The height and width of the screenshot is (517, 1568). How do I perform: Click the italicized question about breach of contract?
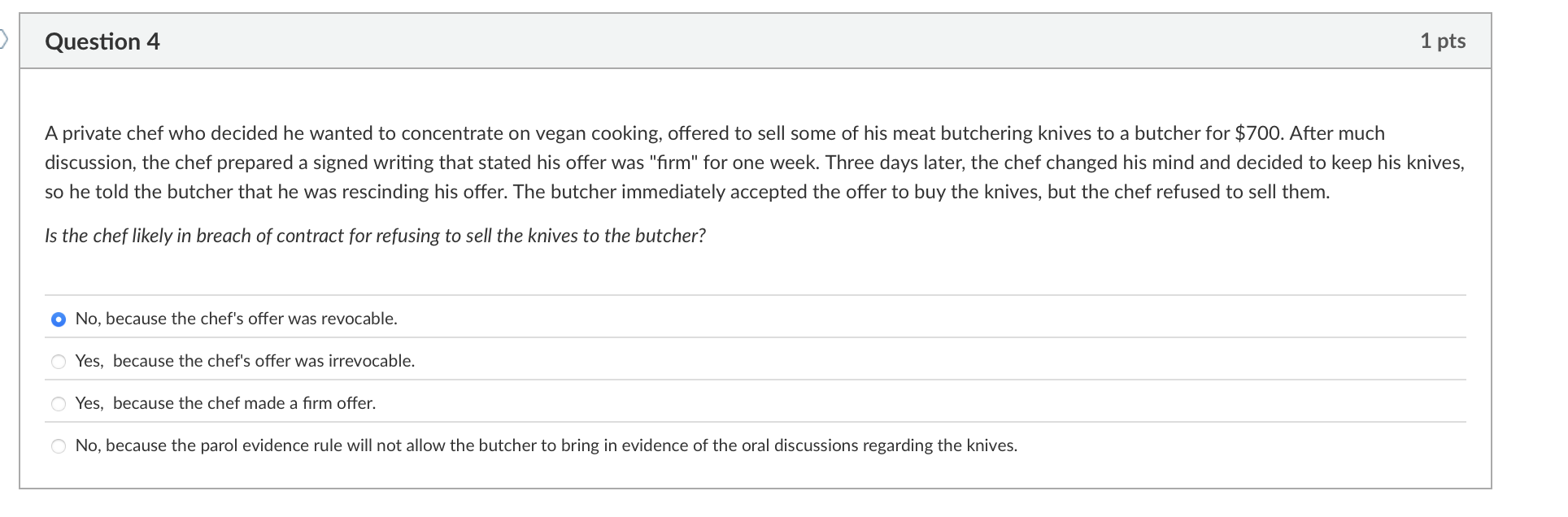coord(375,236)
